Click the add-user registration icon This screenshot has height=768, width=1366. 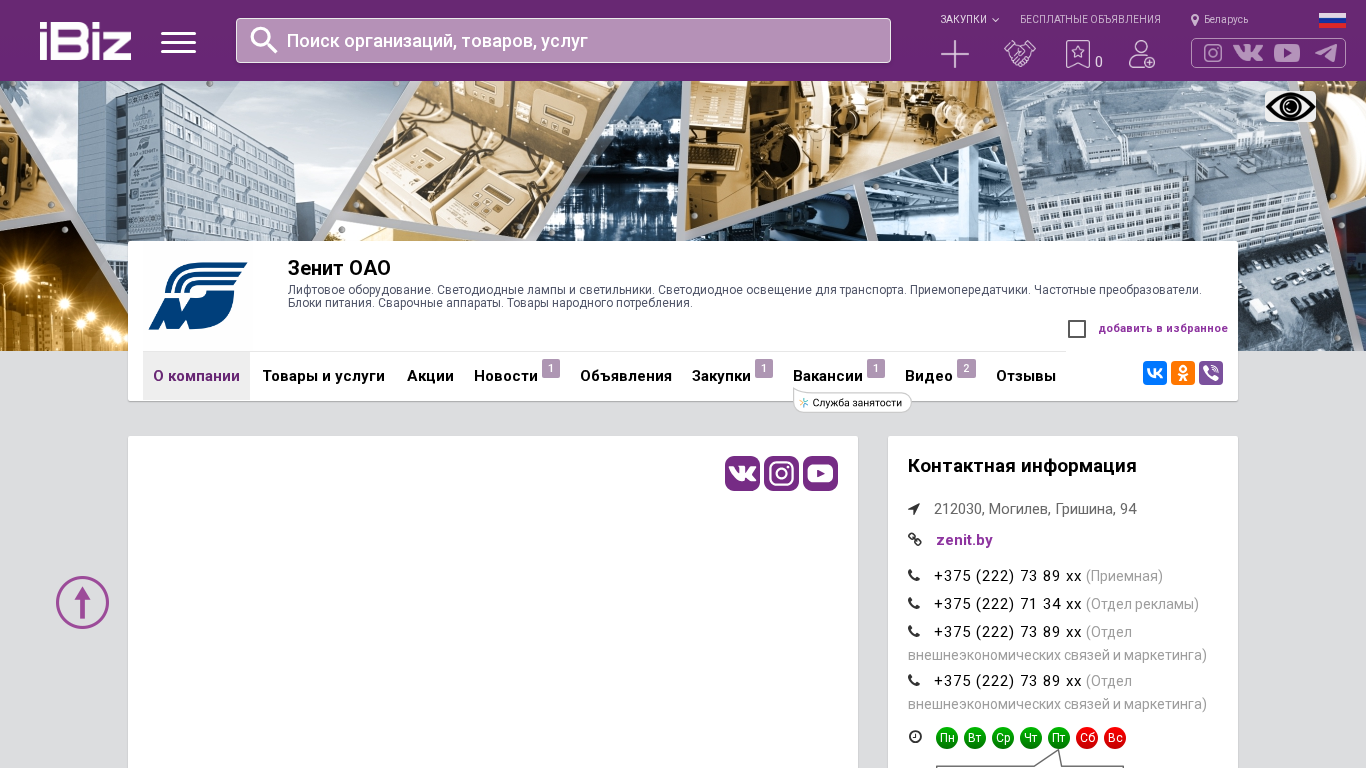click(1142, 54)
